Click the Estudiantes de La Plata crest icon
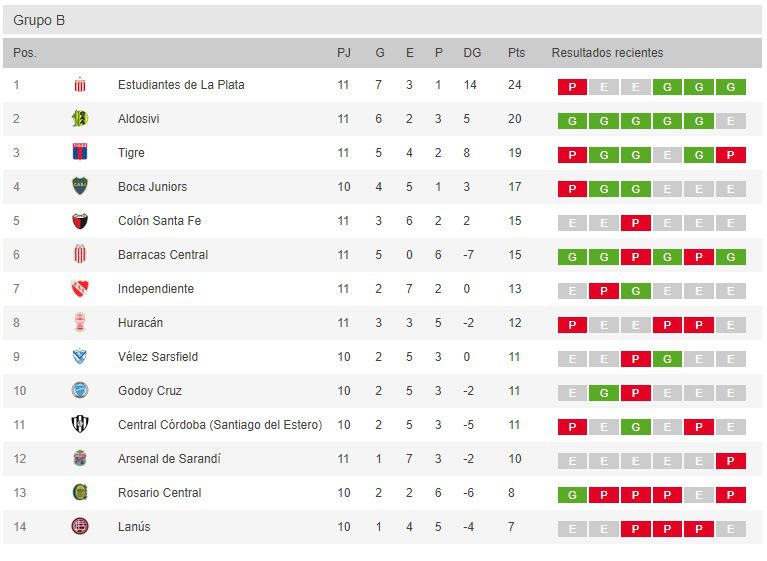The height and width of the screenshot is (561, 767). 80,85
